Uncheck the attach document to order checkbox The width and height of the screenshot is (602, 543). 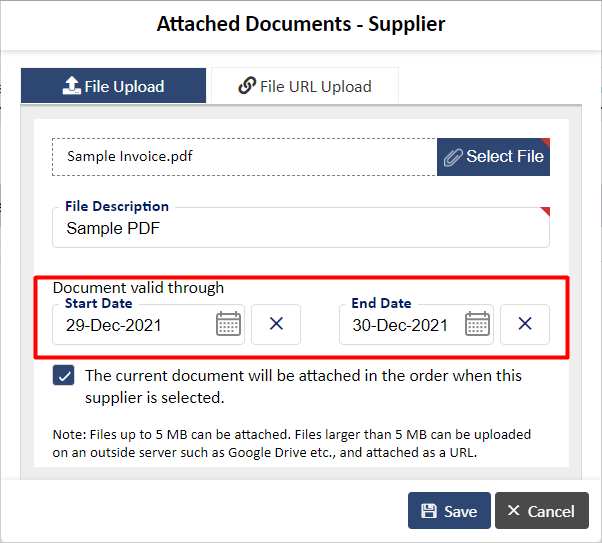(x=64, y=375)
